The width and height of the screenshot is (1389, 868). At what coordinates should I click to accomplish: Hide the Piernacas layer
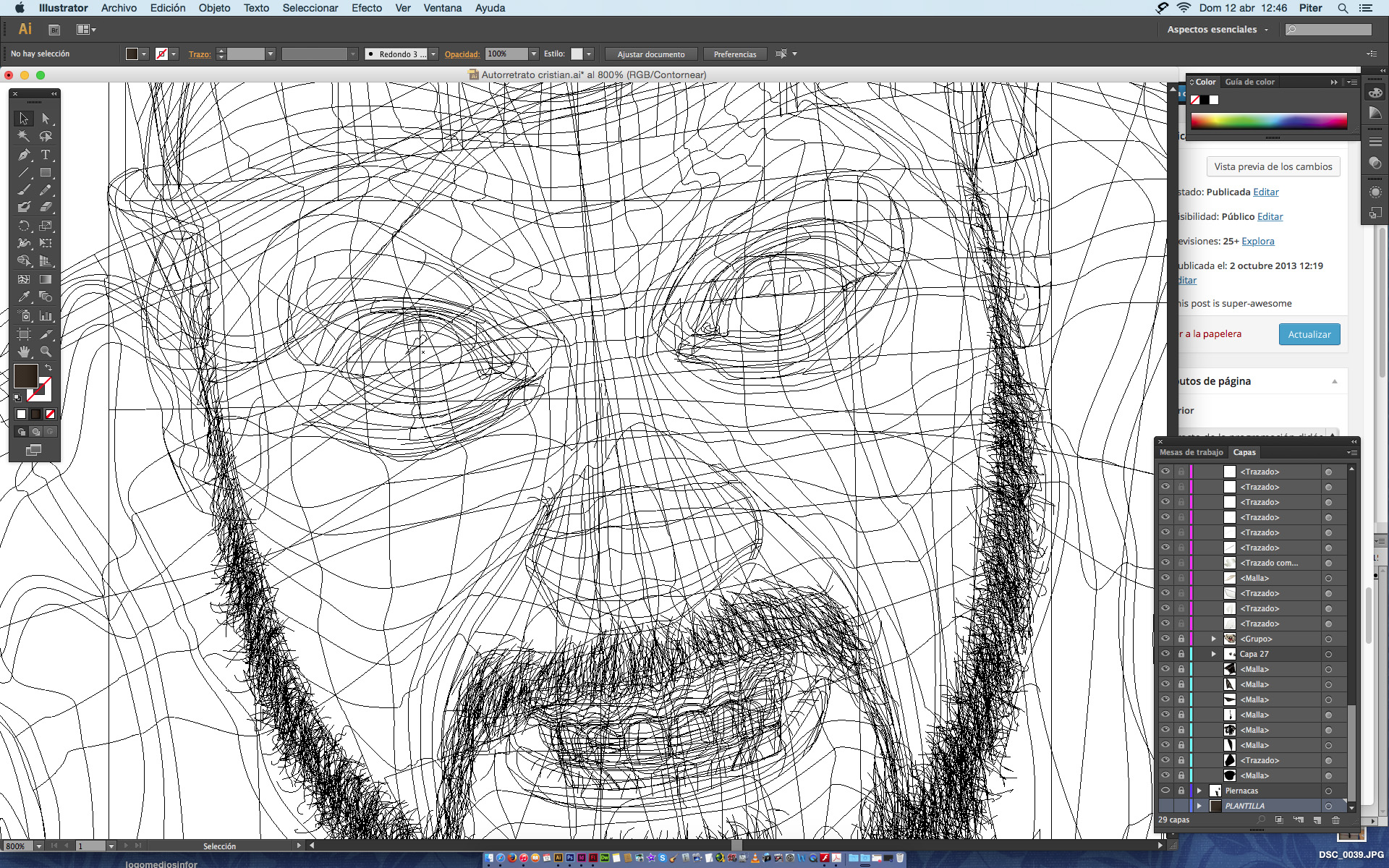click(x=1165, y=791)
